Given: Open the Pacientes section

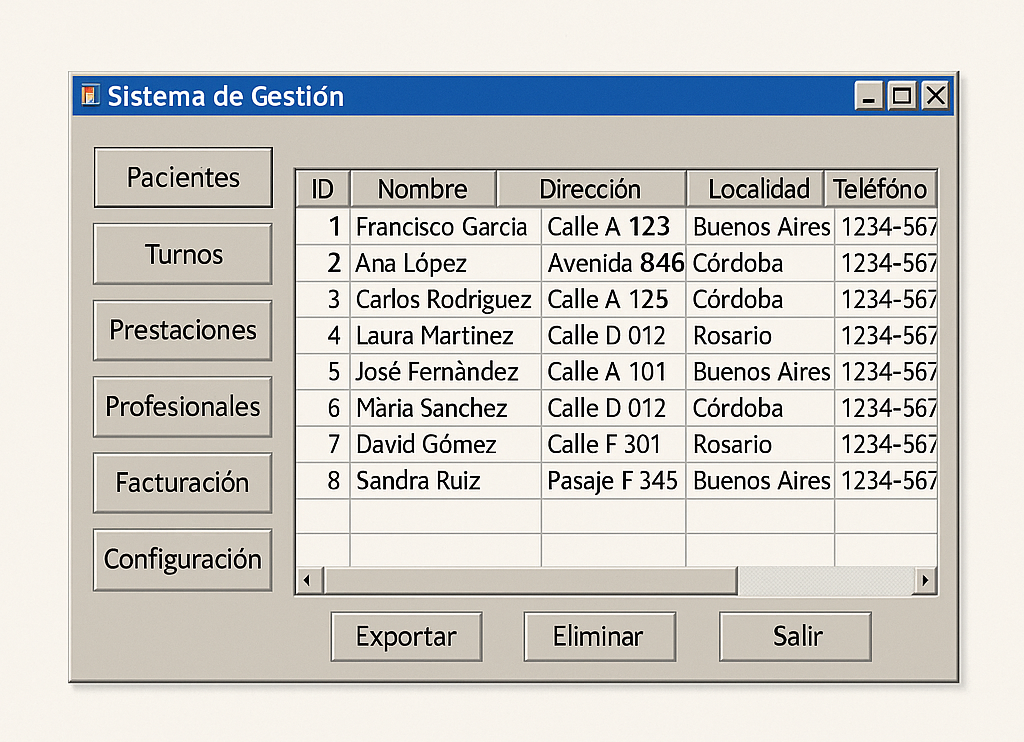Looking at the screenshot, I should click(x=183, y=178).
